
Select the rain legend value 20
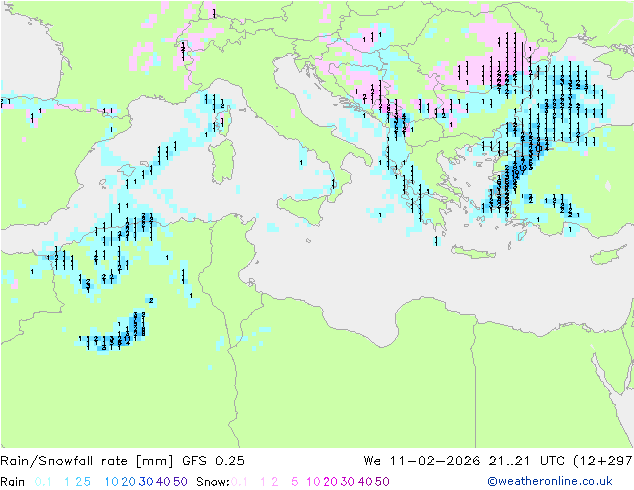(129, 482)
